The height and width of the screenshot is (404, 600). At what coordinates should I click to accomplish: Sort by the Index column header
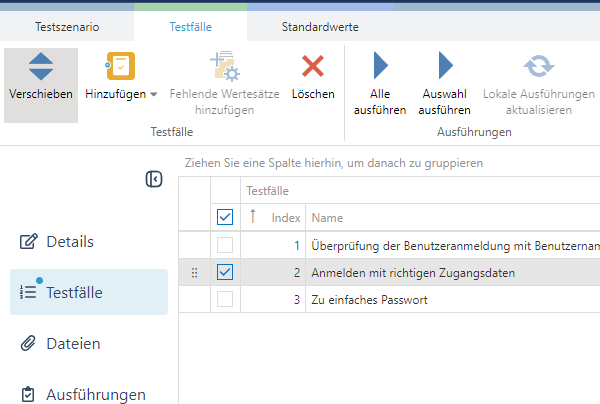coord(286,217)
